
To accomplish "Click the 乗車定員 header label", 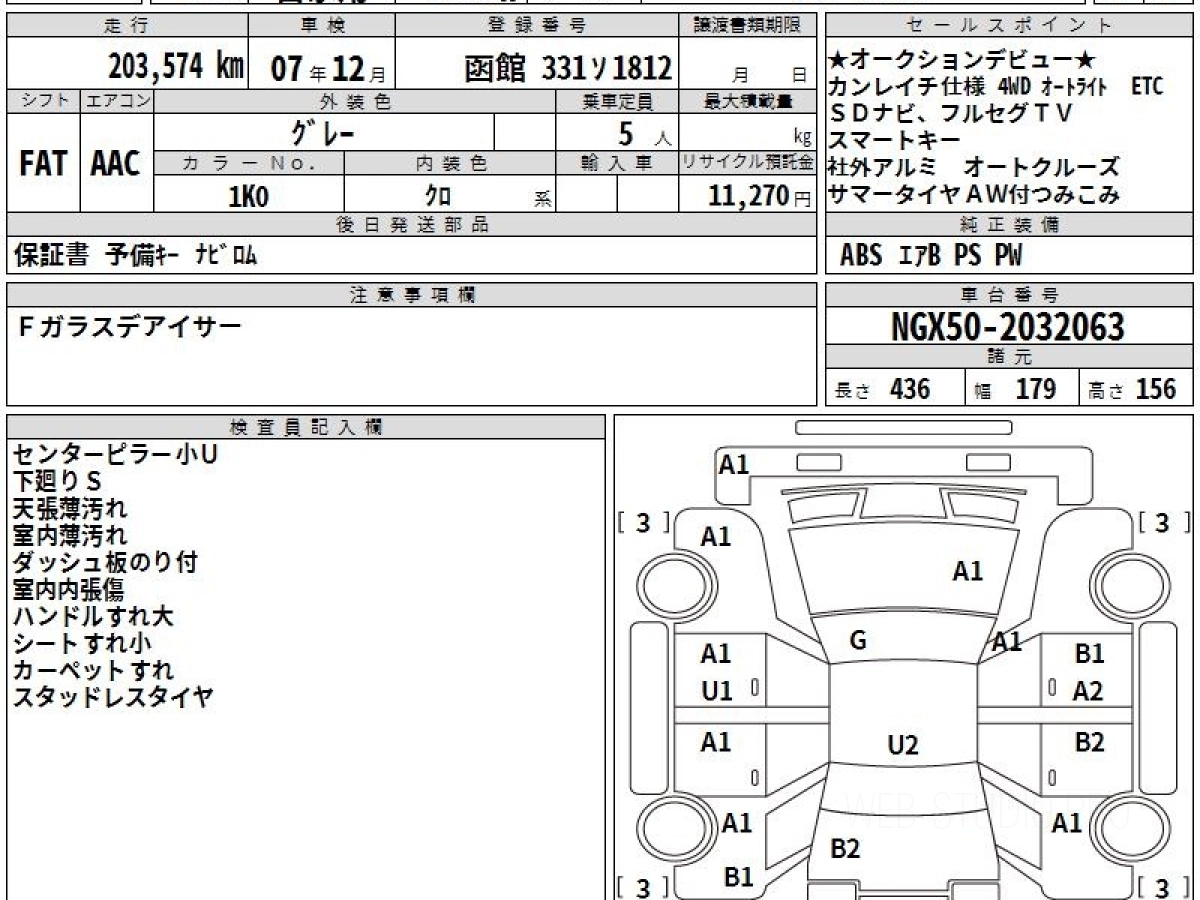I will tap(617, 101).
